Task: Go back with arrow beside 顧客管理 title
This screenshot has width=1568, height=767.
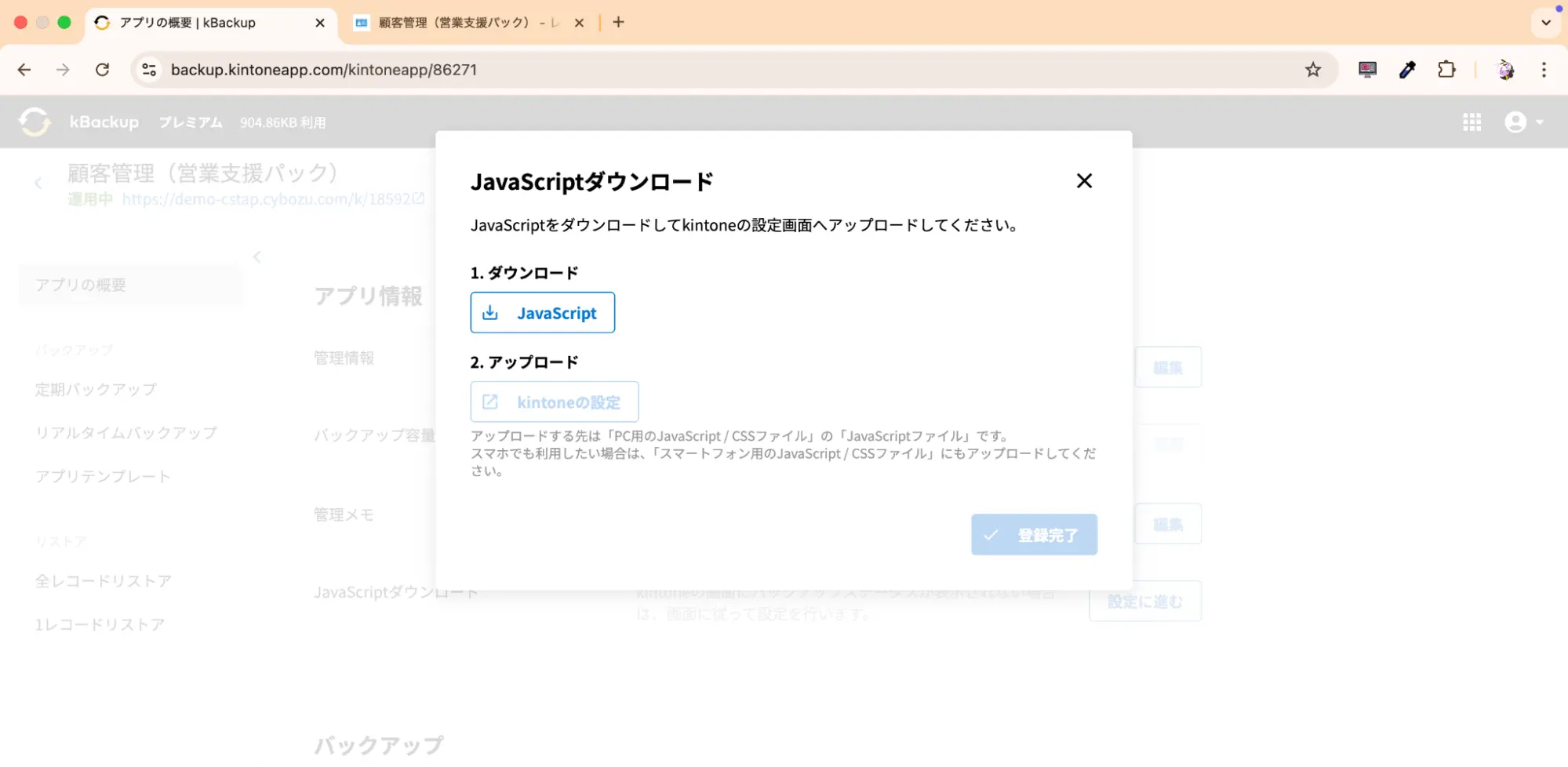Action: tap(38, 184)
